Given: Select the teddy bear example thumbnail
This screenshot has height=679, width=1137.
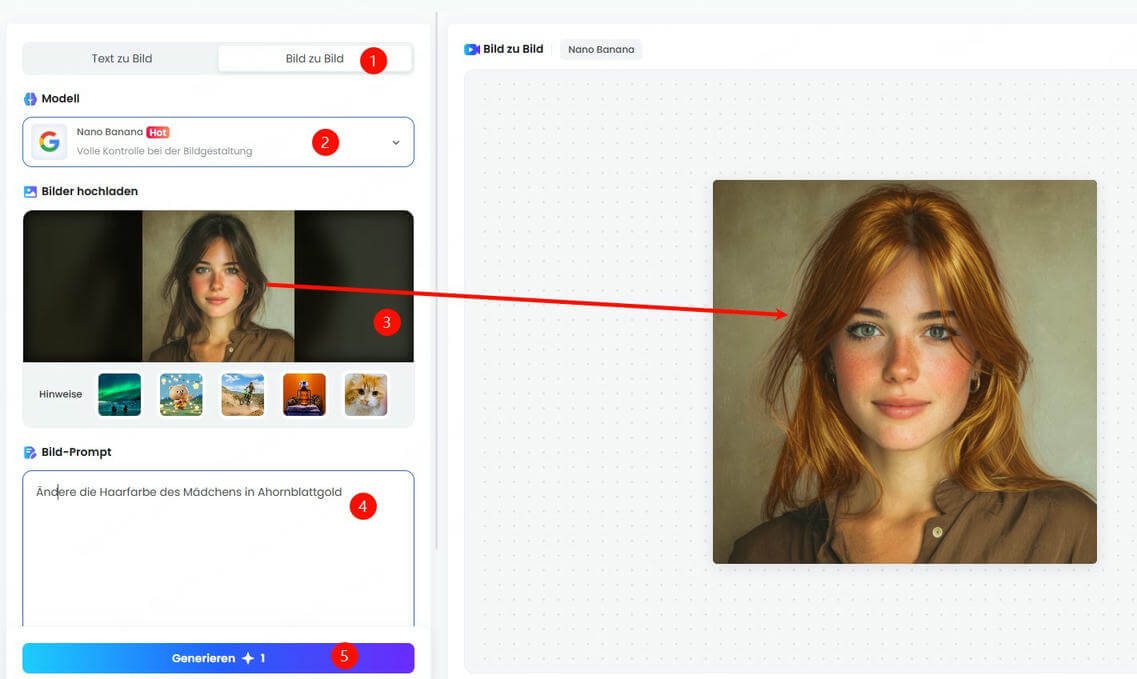Looking at the screenshot, I should point(179,394).
